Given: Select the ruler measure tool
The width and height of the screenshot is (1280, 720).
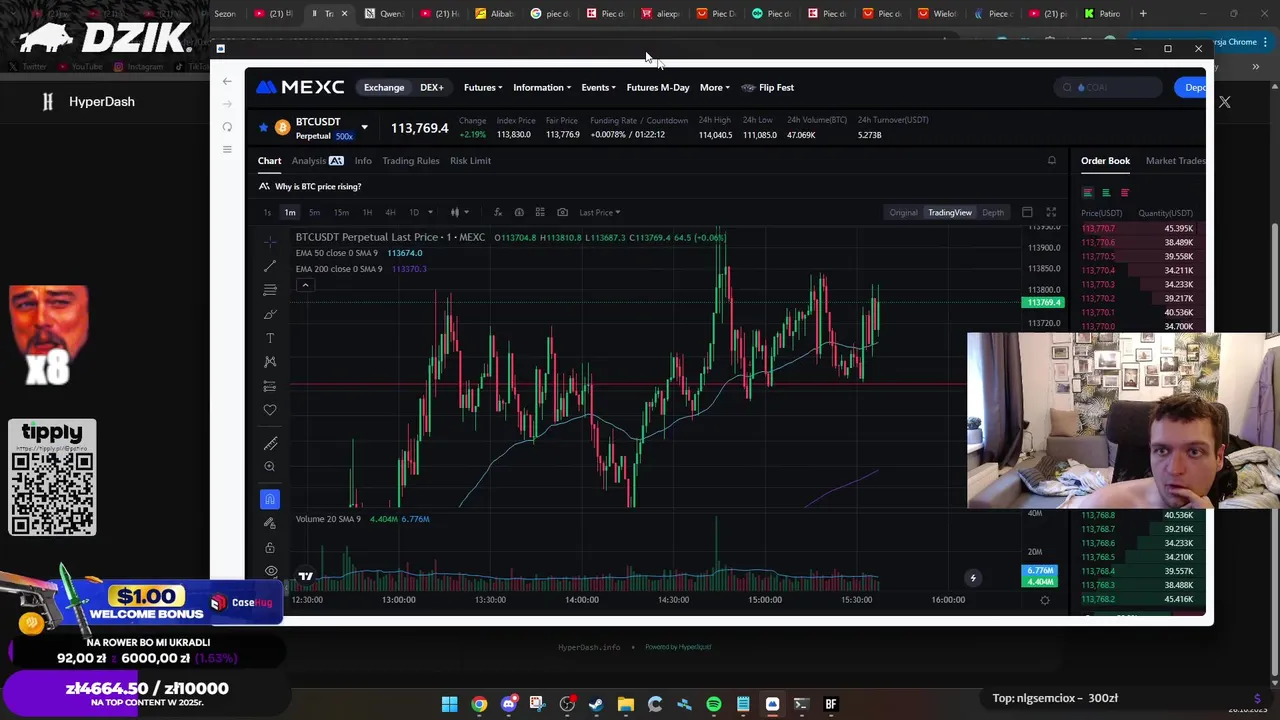Looking at the screenshot, I should pyautogui.click(x=270, y=443).
